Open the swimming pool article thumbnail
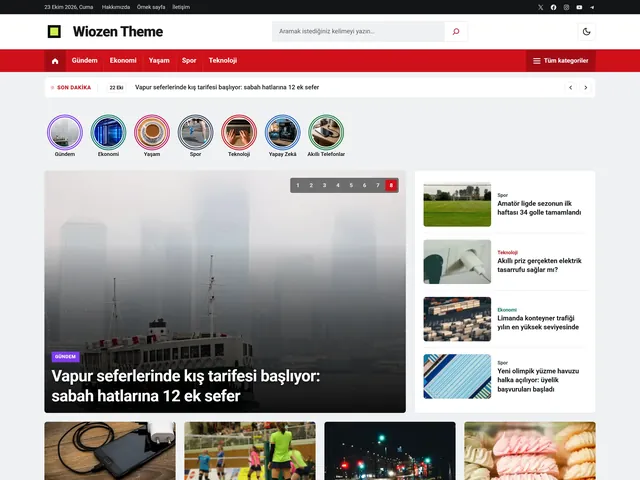The image size is (640, 480). pos(457,376)
